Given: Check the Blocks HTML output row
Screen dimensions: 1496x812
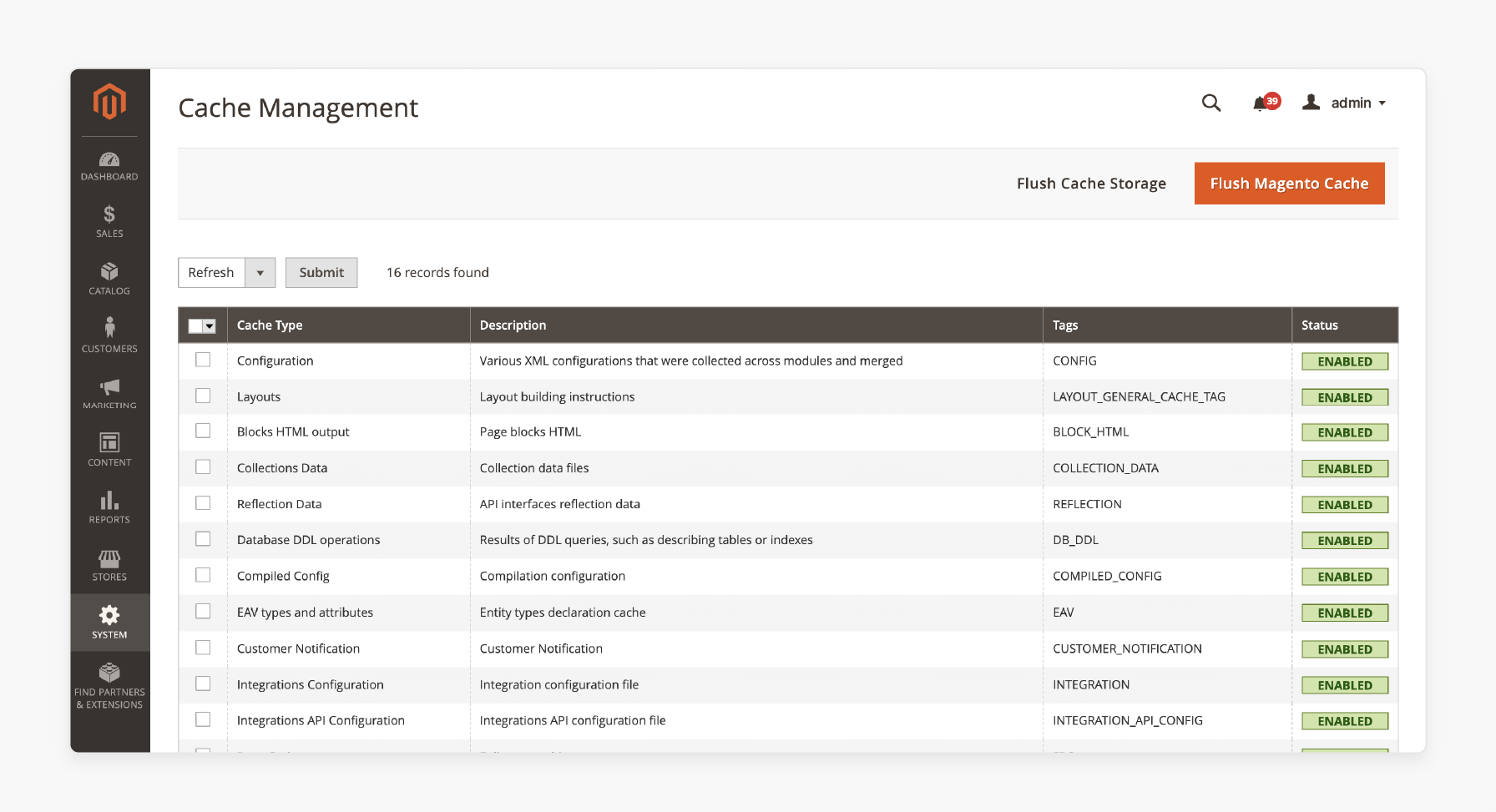Looking at the screenshot, I should [203, 431].
